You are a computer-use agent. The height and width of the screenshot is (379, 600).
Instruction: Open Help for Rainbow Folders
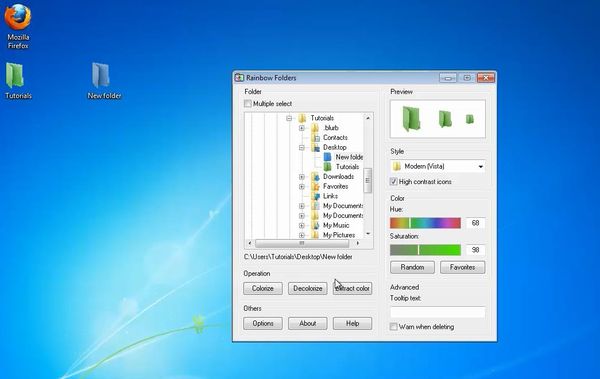(352, 323)
